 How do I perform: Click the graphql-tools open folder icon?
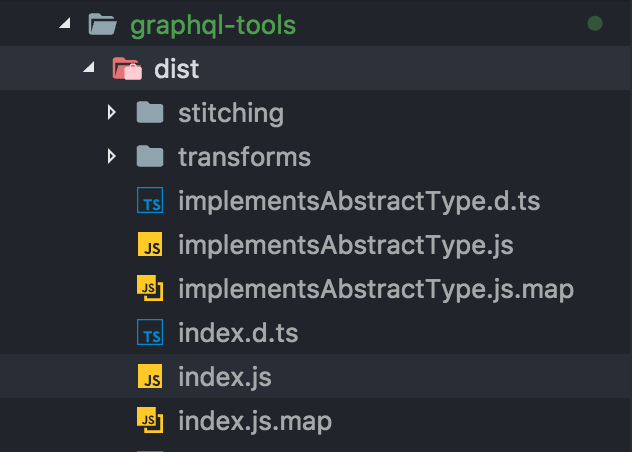(102, 24)
